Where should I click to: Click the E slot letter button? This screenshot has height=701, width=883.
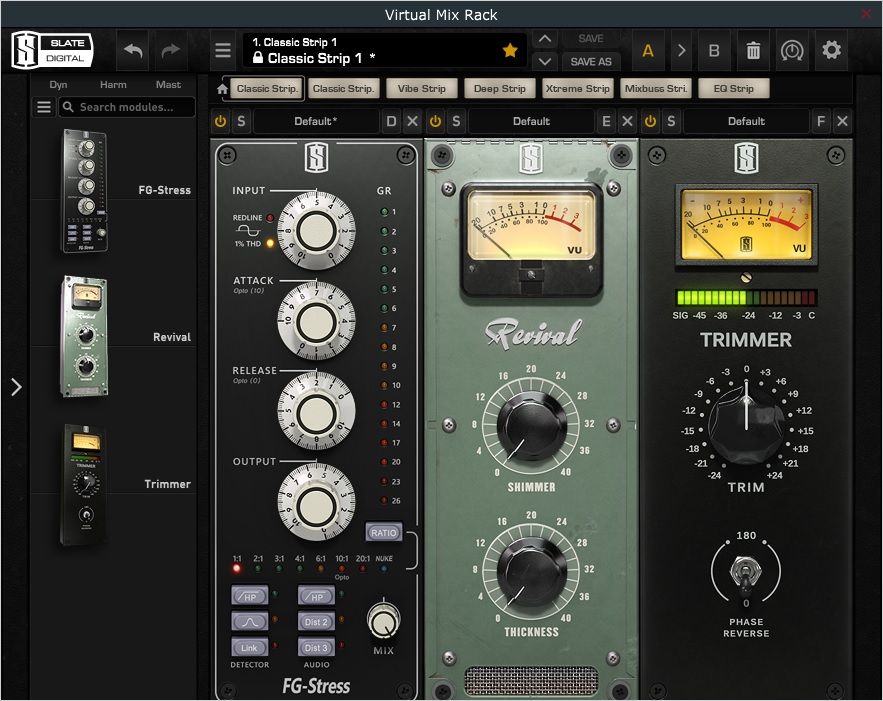pyautogui.click(x=606, y=121)
